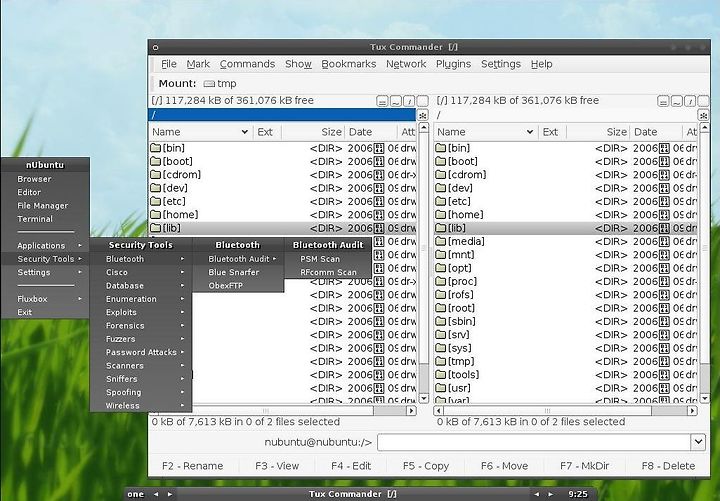Viewport: 720px width, 501px height.
Task: Click the F6 - Move button
Action: 504,466
